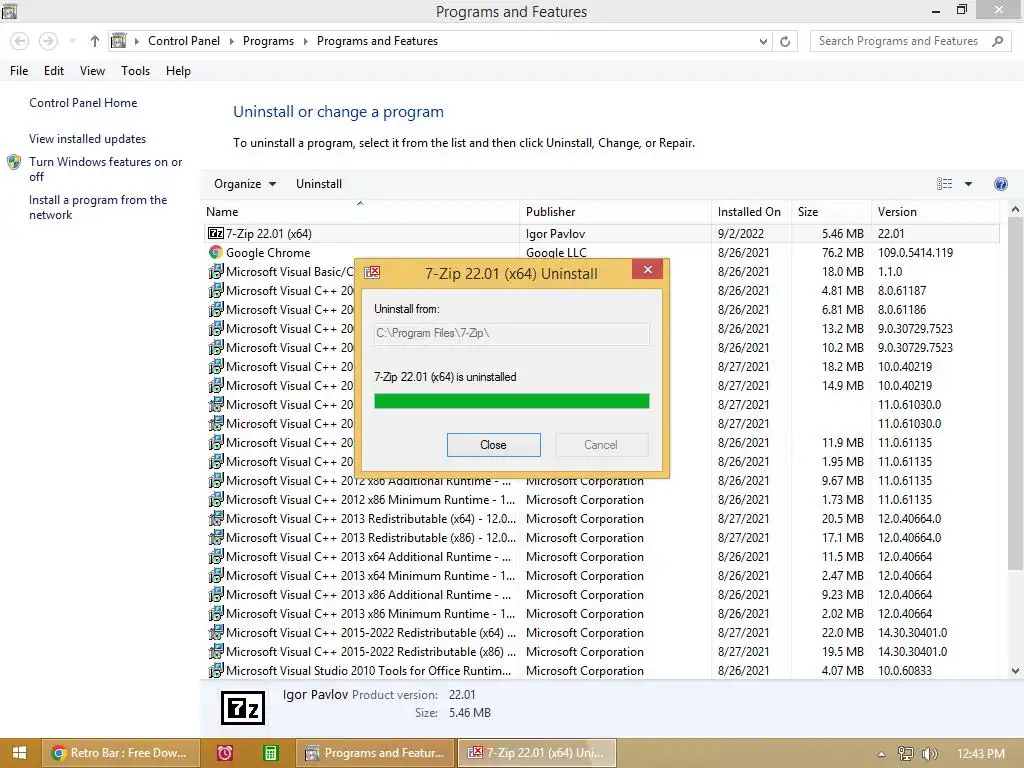This screenshot has height=768, width=1024.
Task: Click the Uninstall from path field
Action: tap(511, 333)
